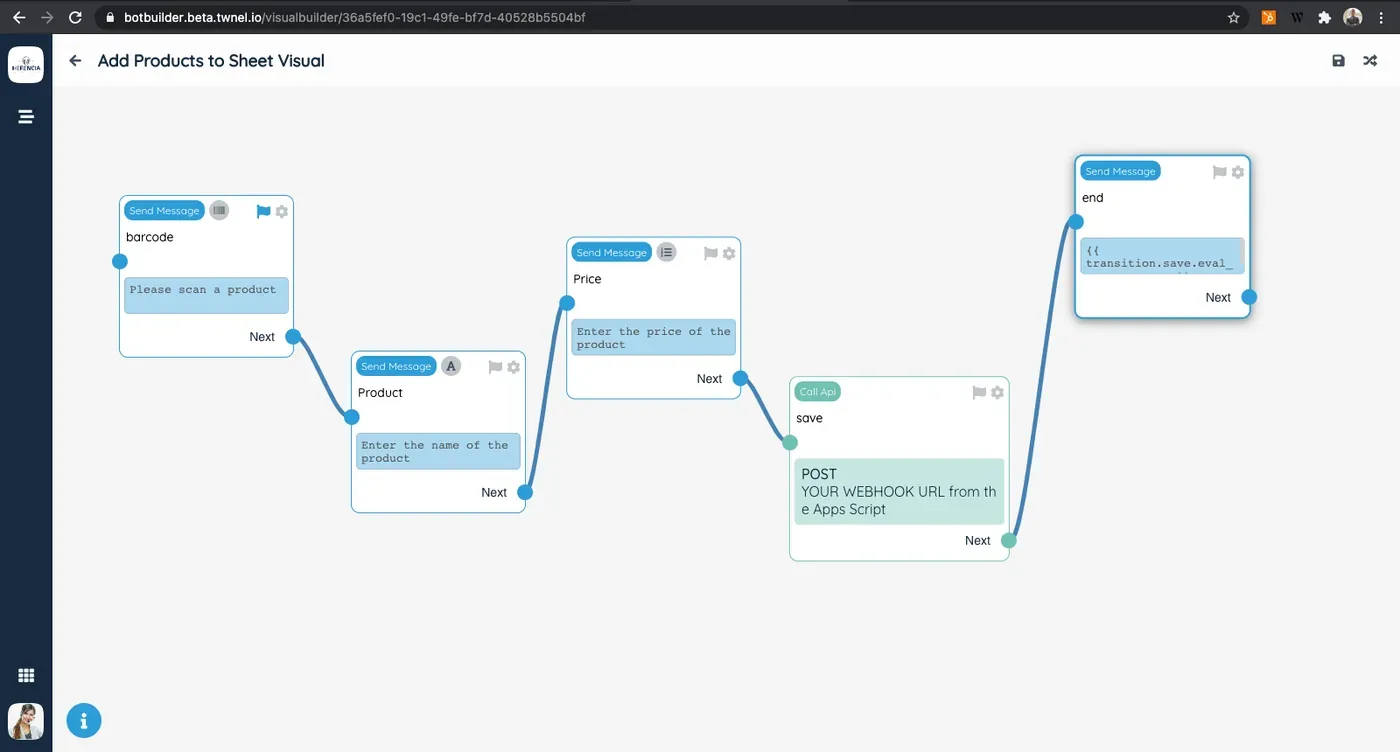Click the shuffle icon in the top right

(1370, 61)
